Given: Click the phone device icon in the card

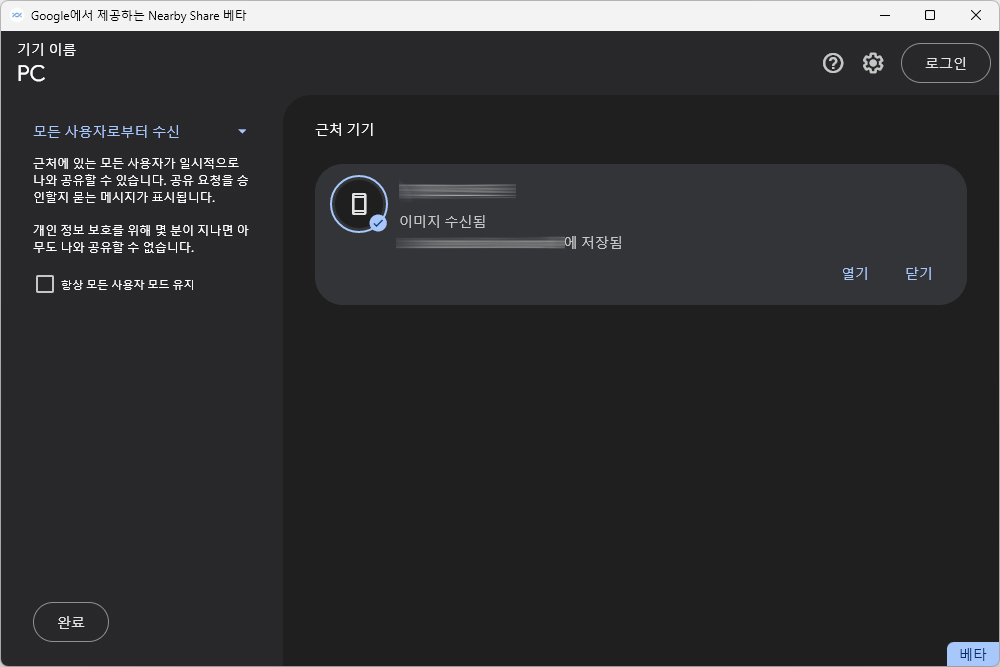Looking at the screenshot, I should tap(359, 204).
